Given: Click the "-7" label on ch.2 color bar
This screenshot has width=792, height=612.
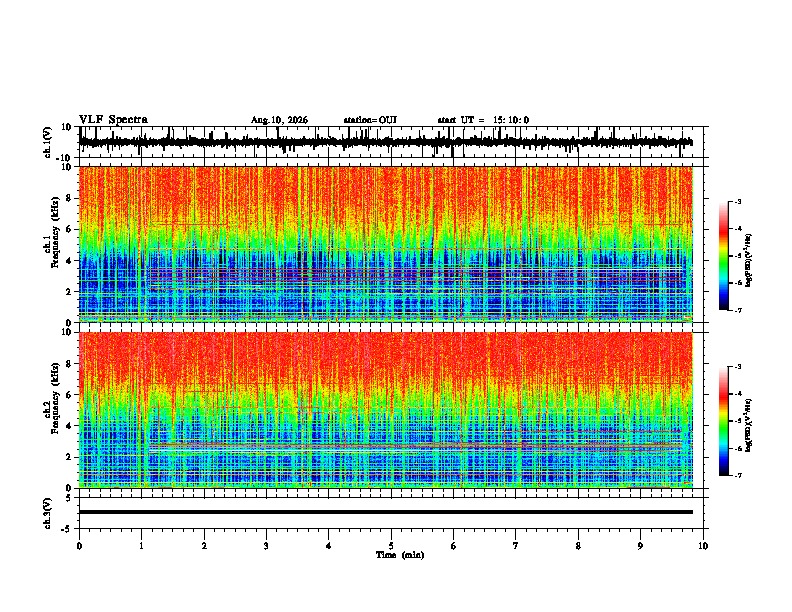Looking at the screenshot, I should [x=738, y=476].
